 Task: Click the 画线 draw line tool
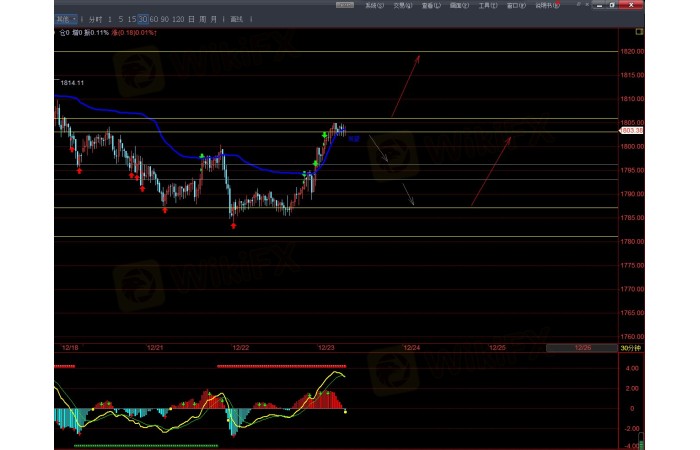pos(236,19)
